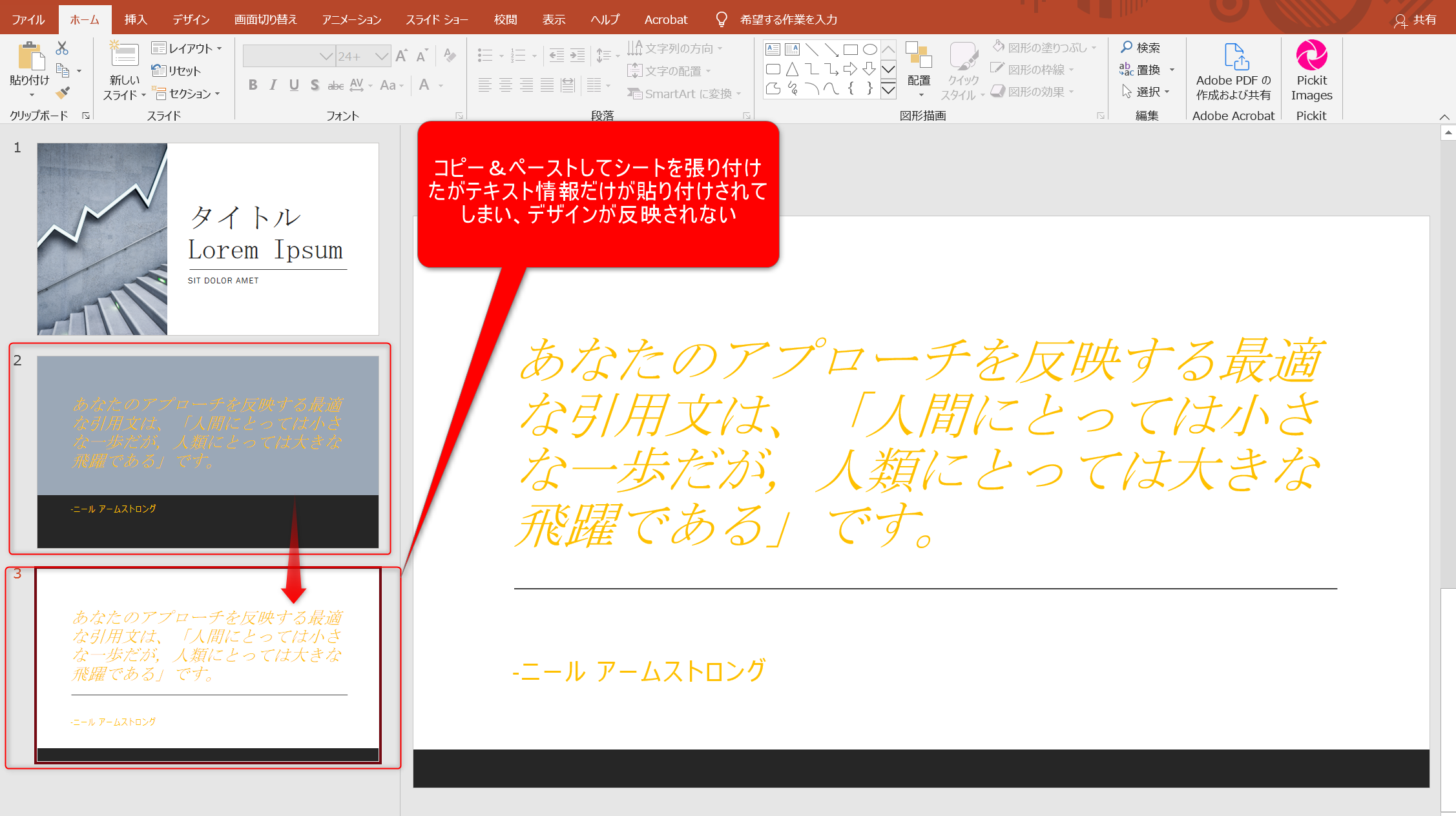Click the Share (共有) button
Screen dimensions: 1456x816
pyautogui.click(x=1416, y=20)
